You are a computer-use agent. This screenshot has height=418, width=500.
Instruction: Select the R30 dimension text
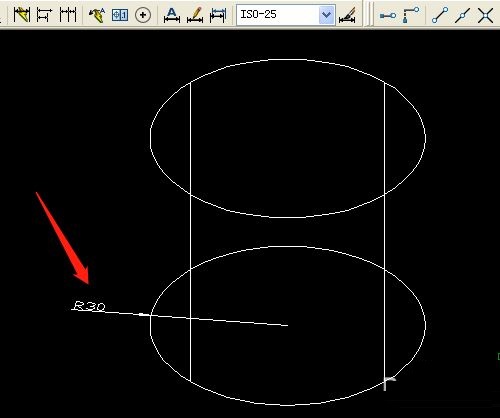89,306
